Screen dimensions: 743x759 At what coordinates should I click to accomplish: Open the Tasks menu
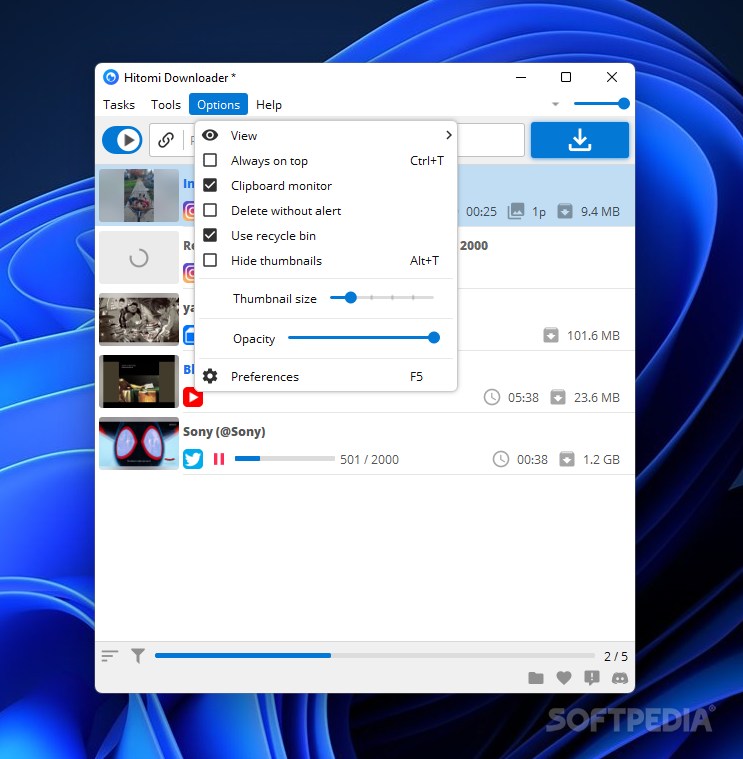[x=119, y=105]
